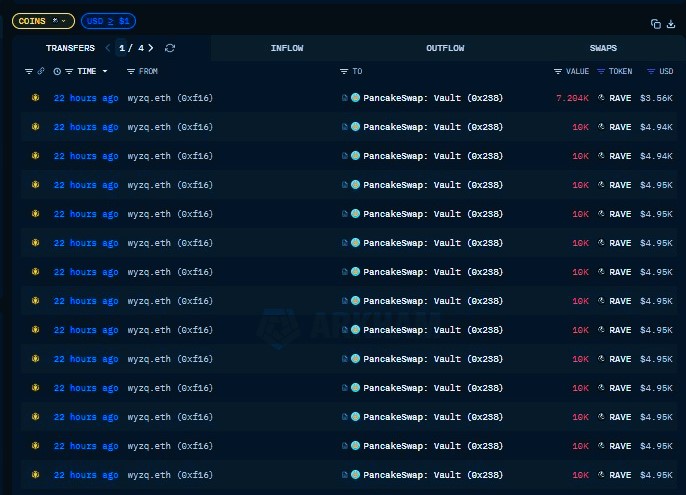The width and height of the screenshot is (686, 495).
Task: Open the transaction timestamp in the $3.56K row
Action: coord(86,98)
